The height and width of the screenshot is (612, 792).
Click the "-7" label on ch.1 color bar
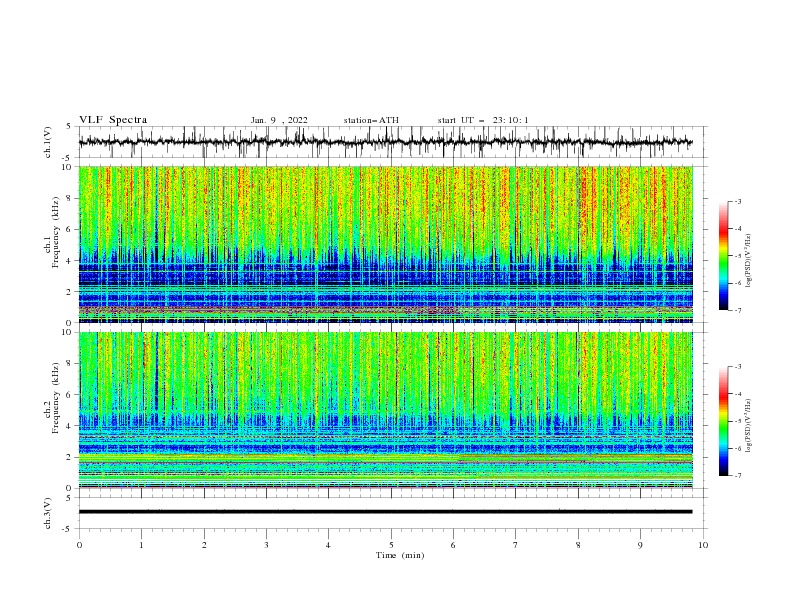tap(738, 310)
